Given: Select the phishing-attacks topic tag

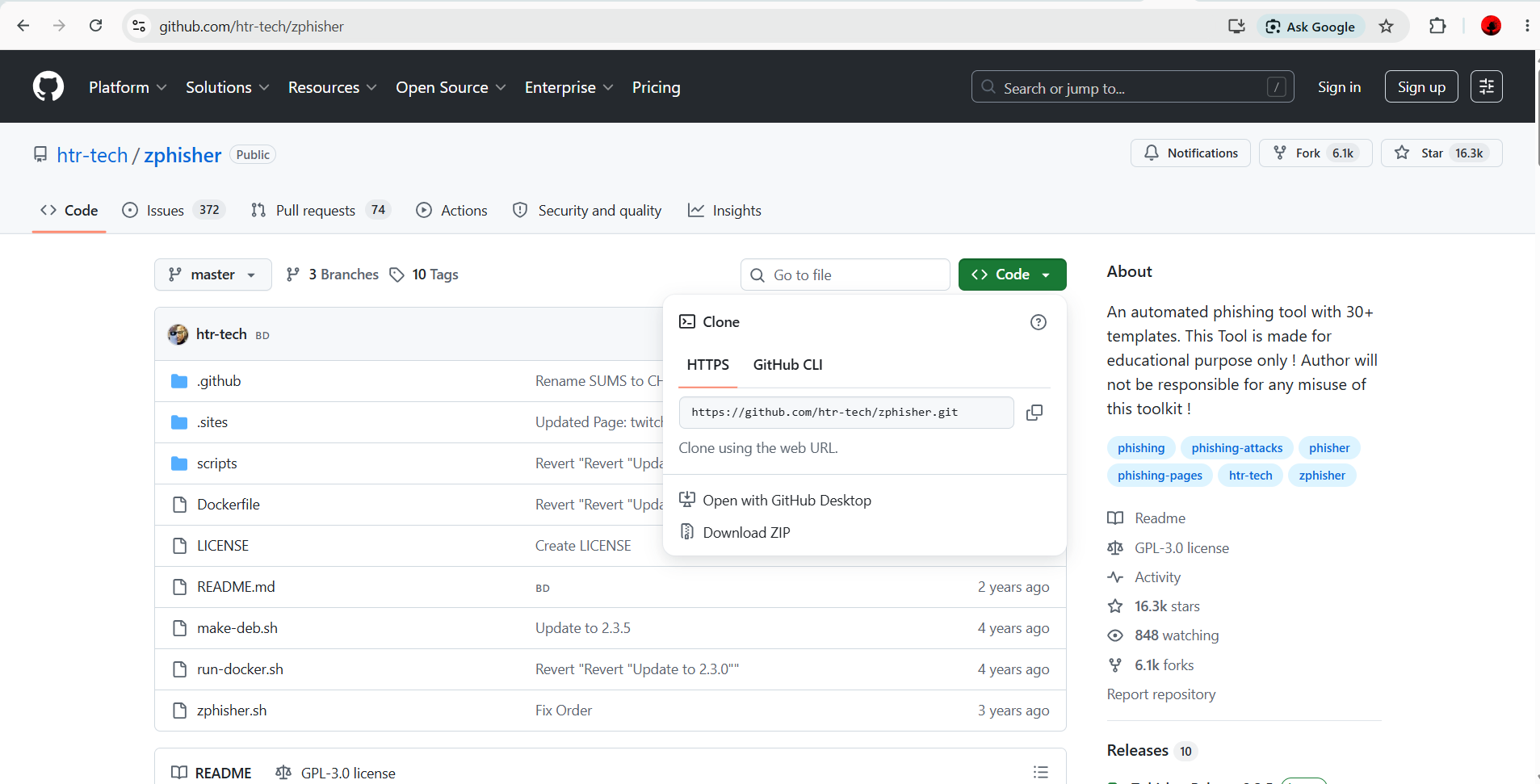Looking at the screenshot, I should pos(1236,448).
